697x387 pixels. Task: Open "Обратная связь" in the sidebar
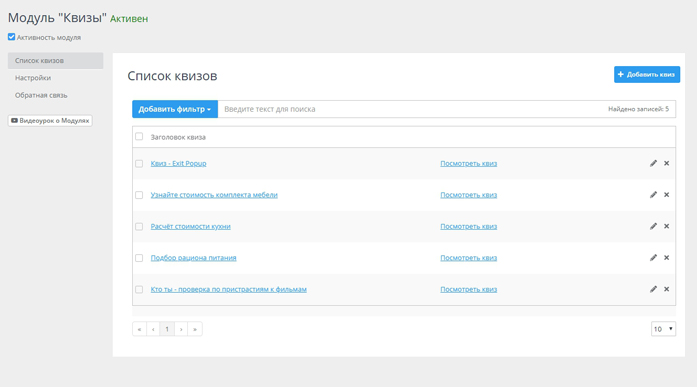[41, 95]
